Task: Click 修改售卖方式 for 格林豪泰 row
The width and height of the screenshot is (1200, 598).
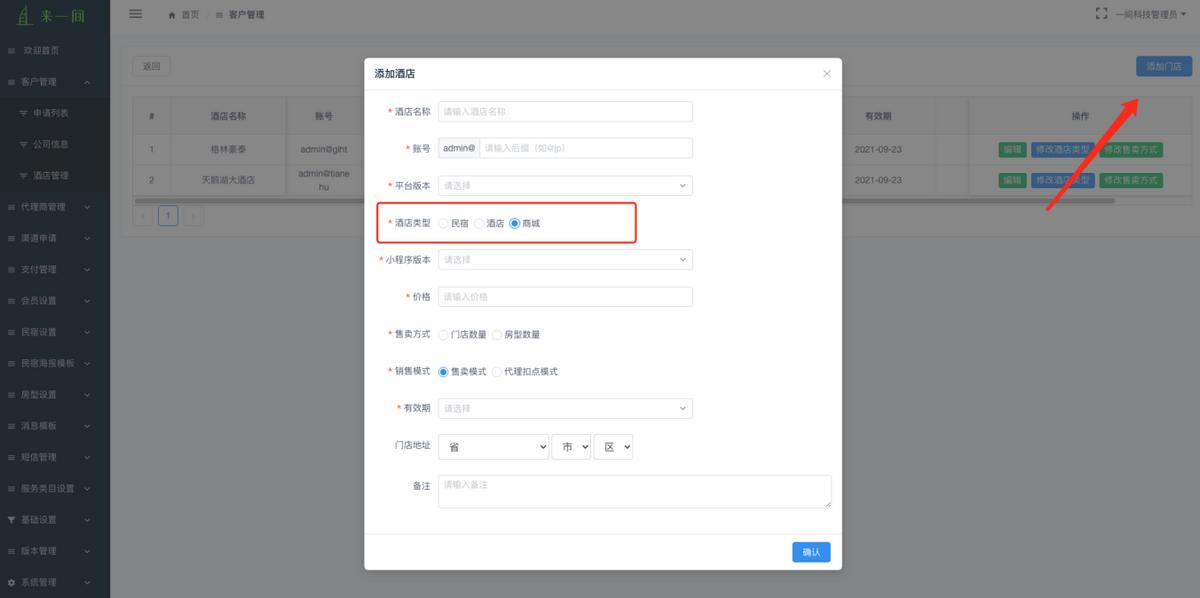Action: tap(1131, 150)
